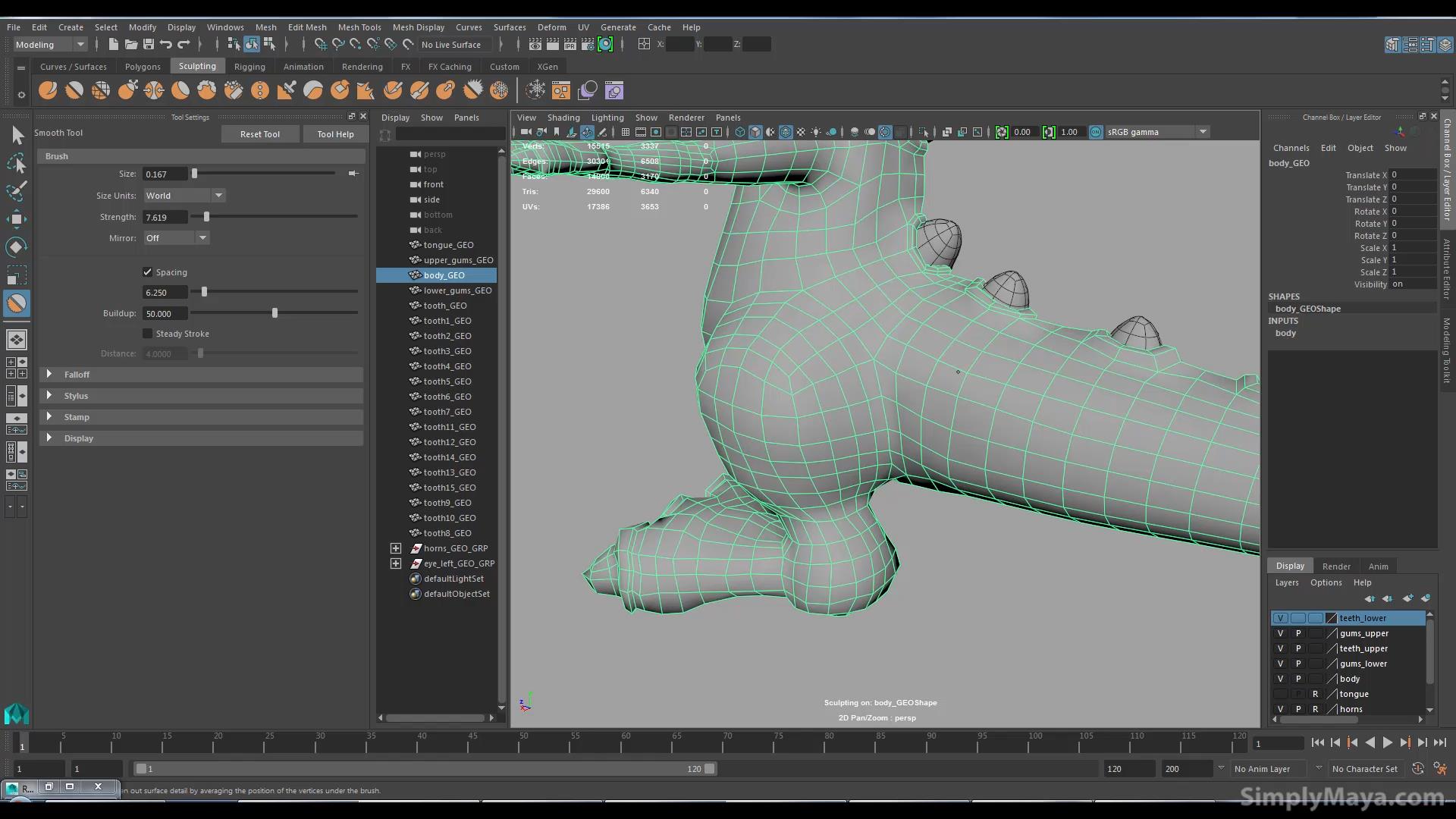The image size is (1456, 819).
Task: Toggle visibility V of teeth_lower layer
Action: tap(1281, 618)
